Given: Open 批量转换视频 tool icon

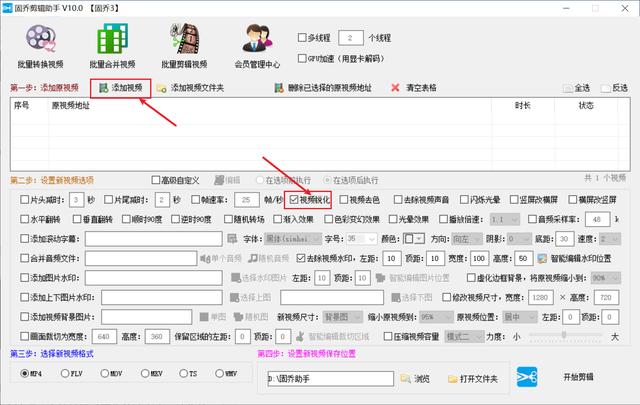Looking at the screenshot, I should 40,39.
